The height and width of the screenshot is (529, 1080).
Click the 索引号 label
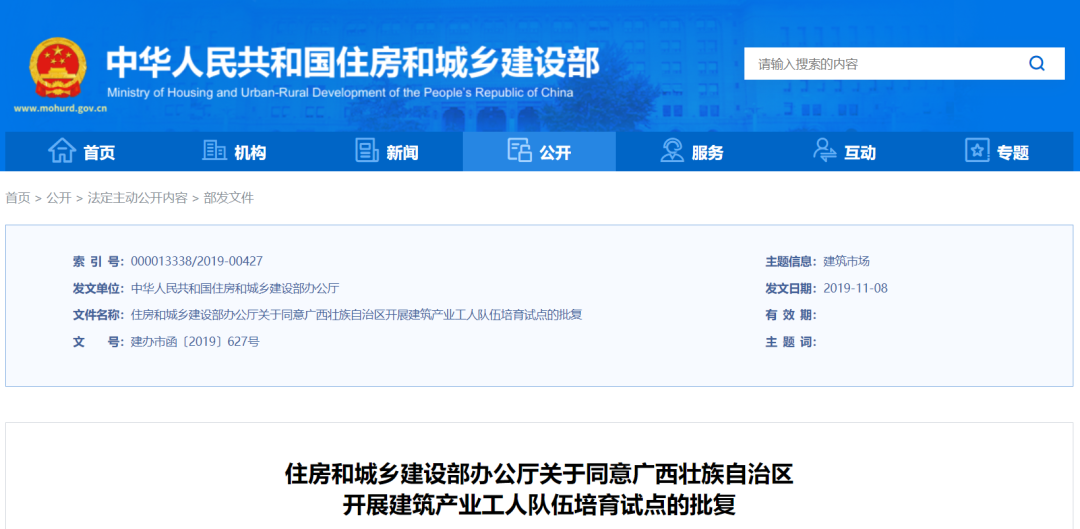click(98, 262)
